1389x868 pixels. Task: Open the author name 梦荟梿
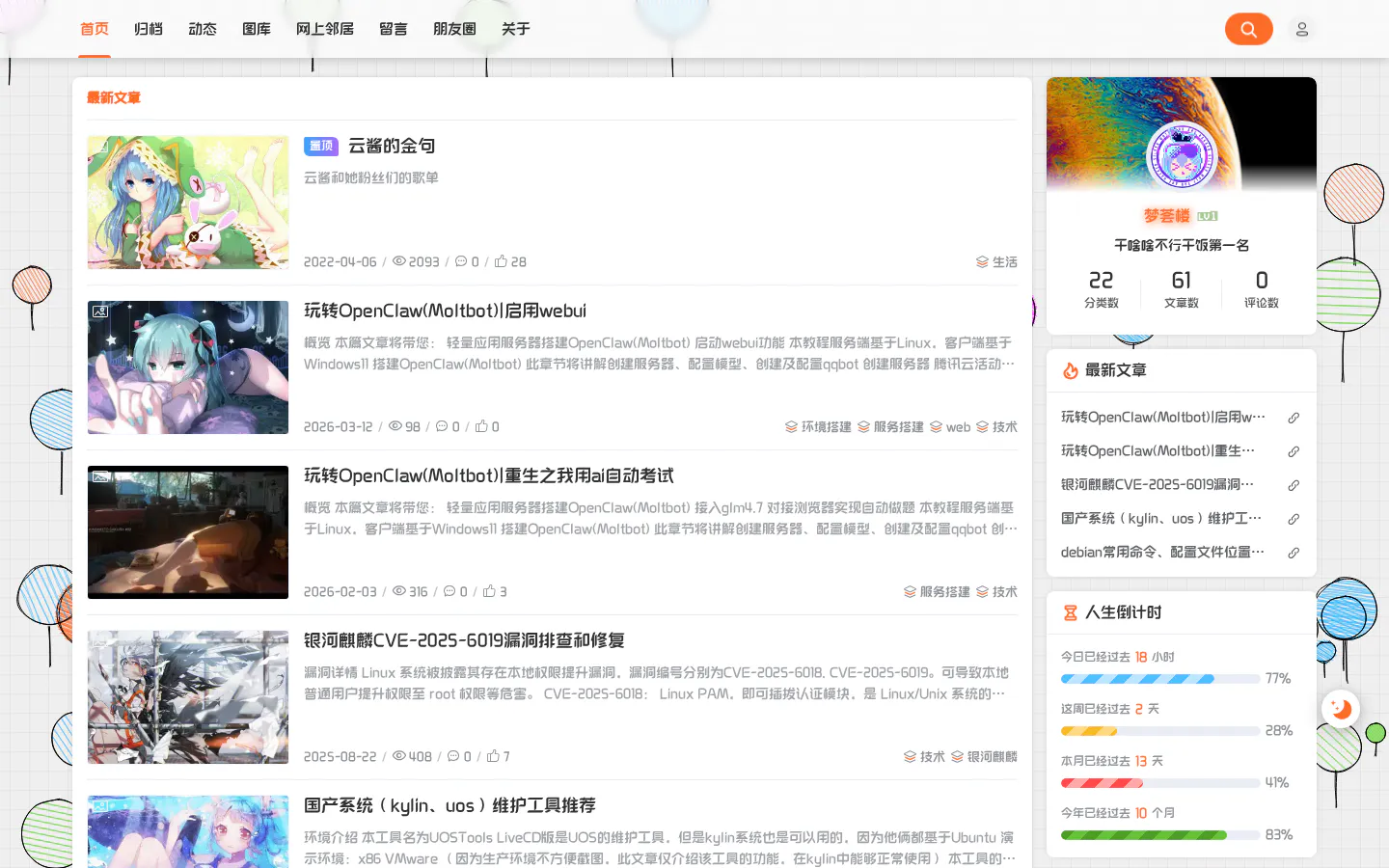pyautogui.click(x=1167, y=216)
